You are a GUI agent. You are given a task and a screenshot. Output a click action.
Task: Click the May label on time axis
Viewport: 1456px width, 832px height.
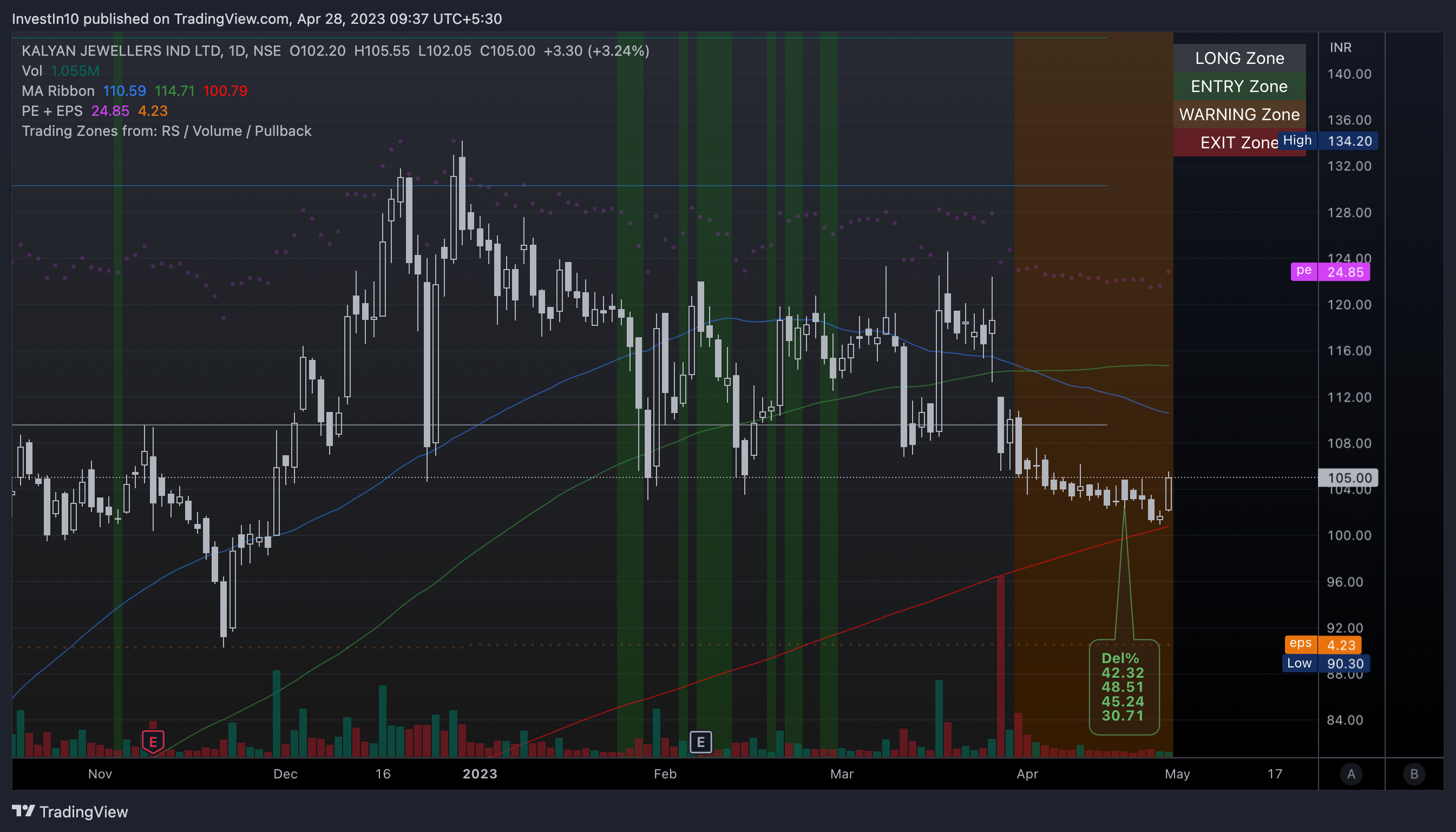tap(1177, 774)
